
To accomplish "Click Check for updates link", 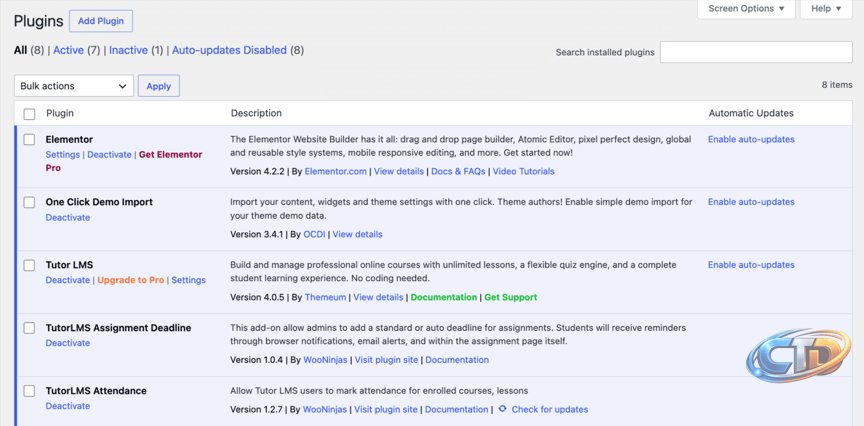I will coord(550,409).
